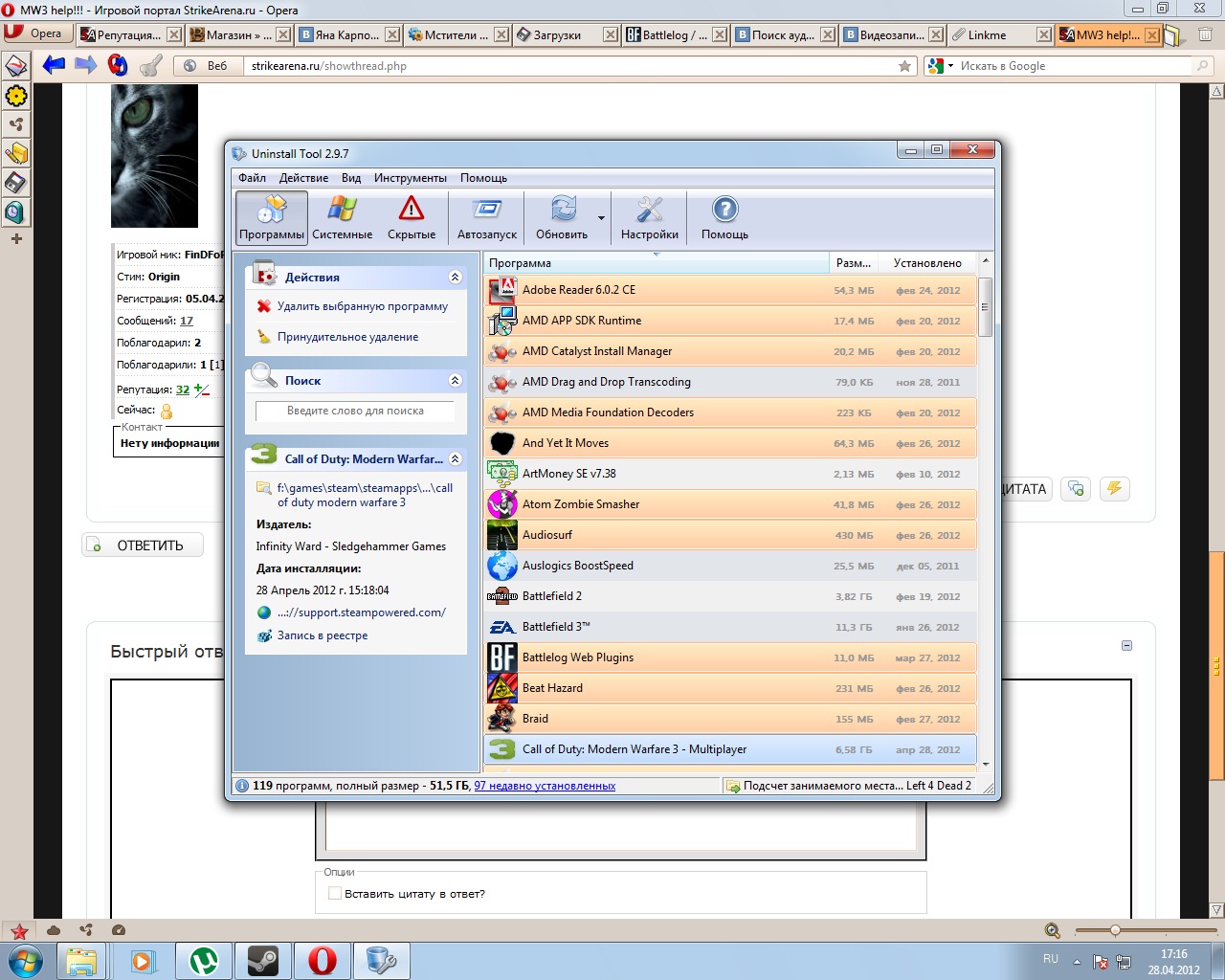
Task: Click the 97 недавно установленных link
Action: (545, 786)
